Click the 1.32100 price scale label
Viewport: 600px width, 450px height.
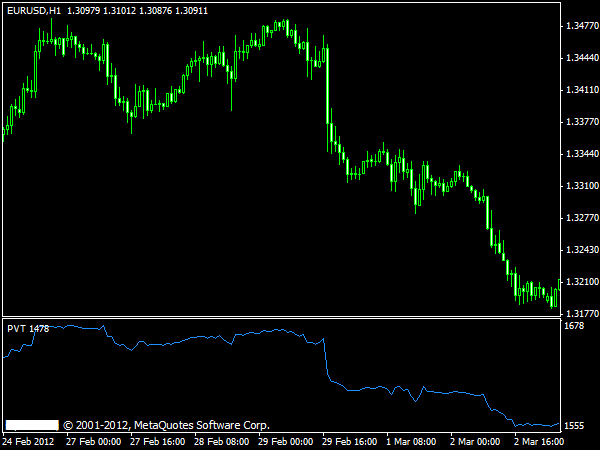coord(582,282)
